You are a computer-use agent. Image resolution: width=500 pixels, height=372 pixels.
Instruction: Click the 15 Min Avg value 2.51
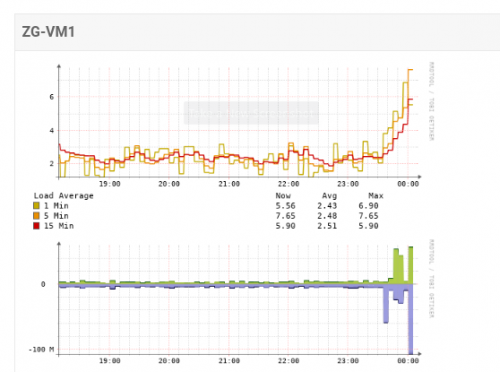tap(327, 226)
